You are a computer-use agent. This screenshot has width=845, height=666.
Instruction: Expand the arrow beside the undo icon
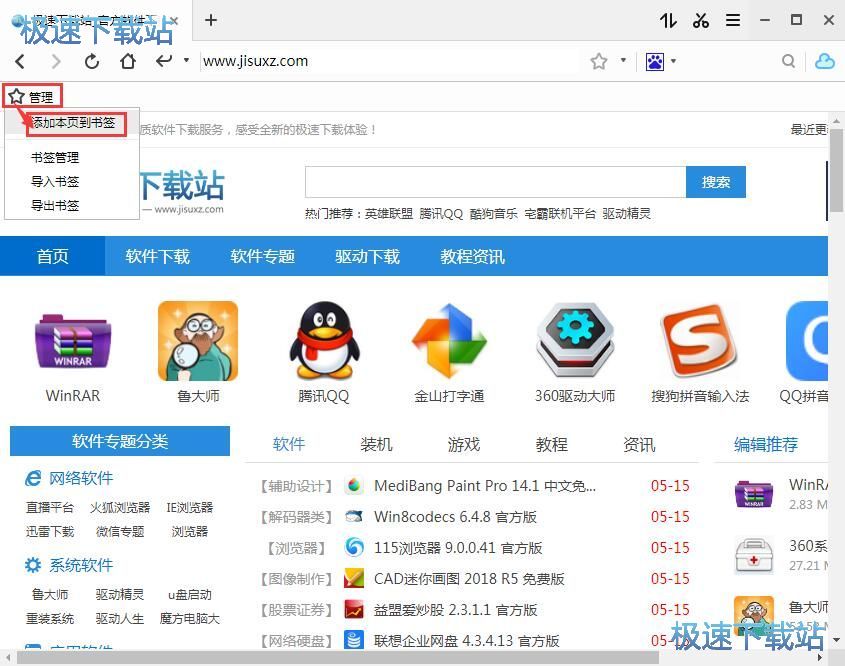tap(186, 60)
